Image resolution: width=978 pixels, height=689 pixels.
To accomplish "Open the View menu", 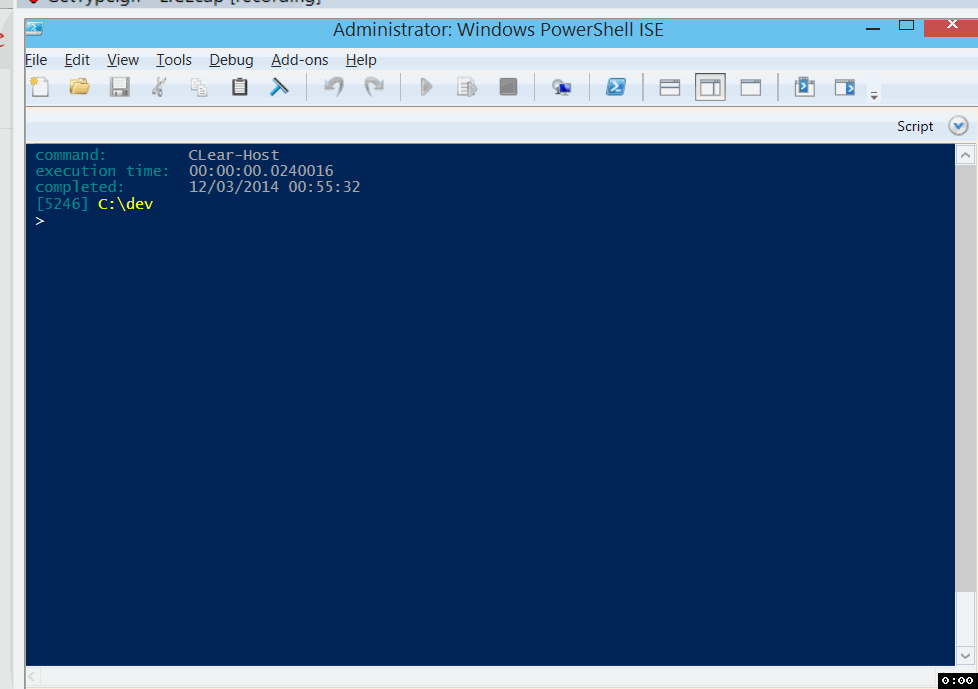I will 123,60.
